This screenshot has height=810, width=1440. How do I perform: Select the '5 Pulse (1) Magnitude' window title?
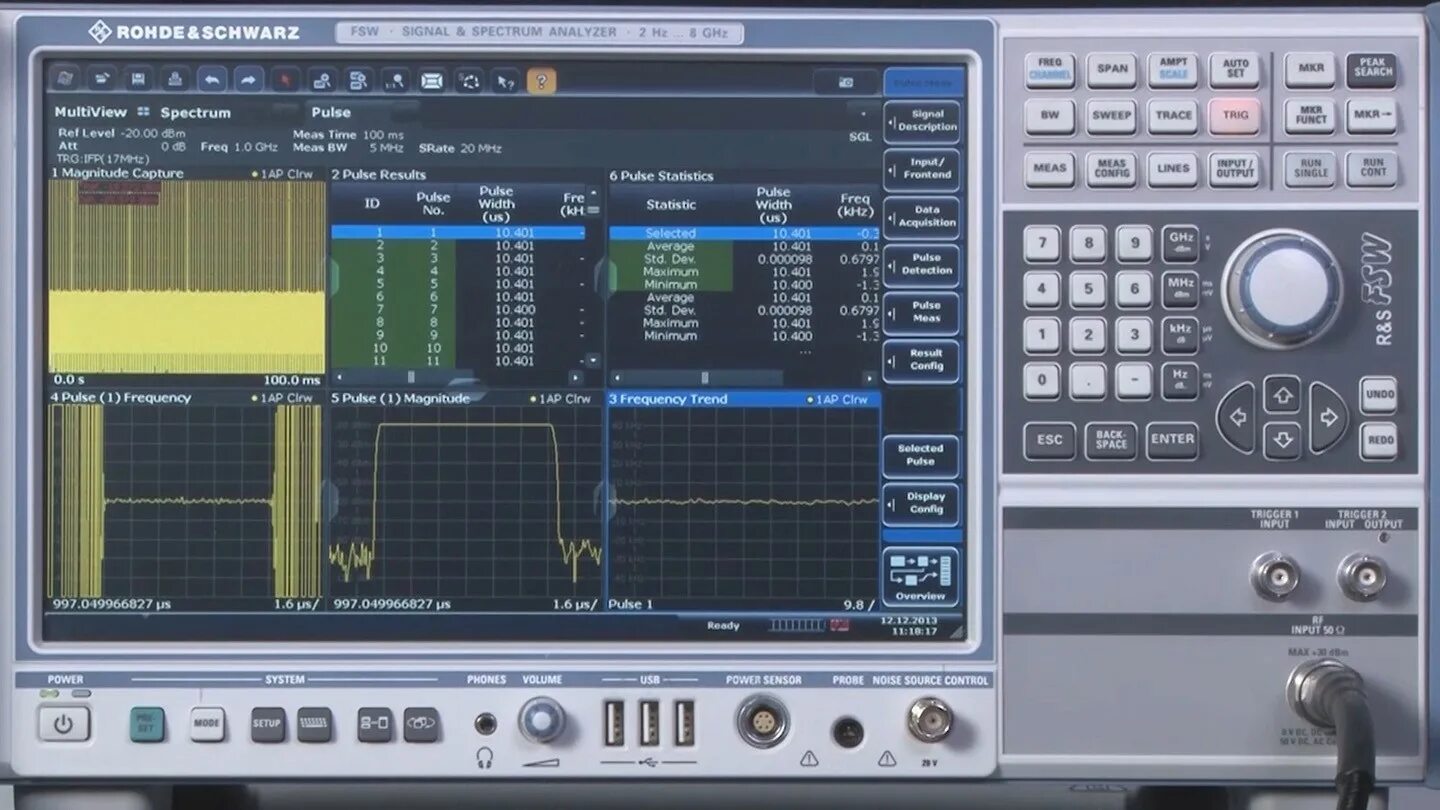pyautogui.click(x=400, y=398)
